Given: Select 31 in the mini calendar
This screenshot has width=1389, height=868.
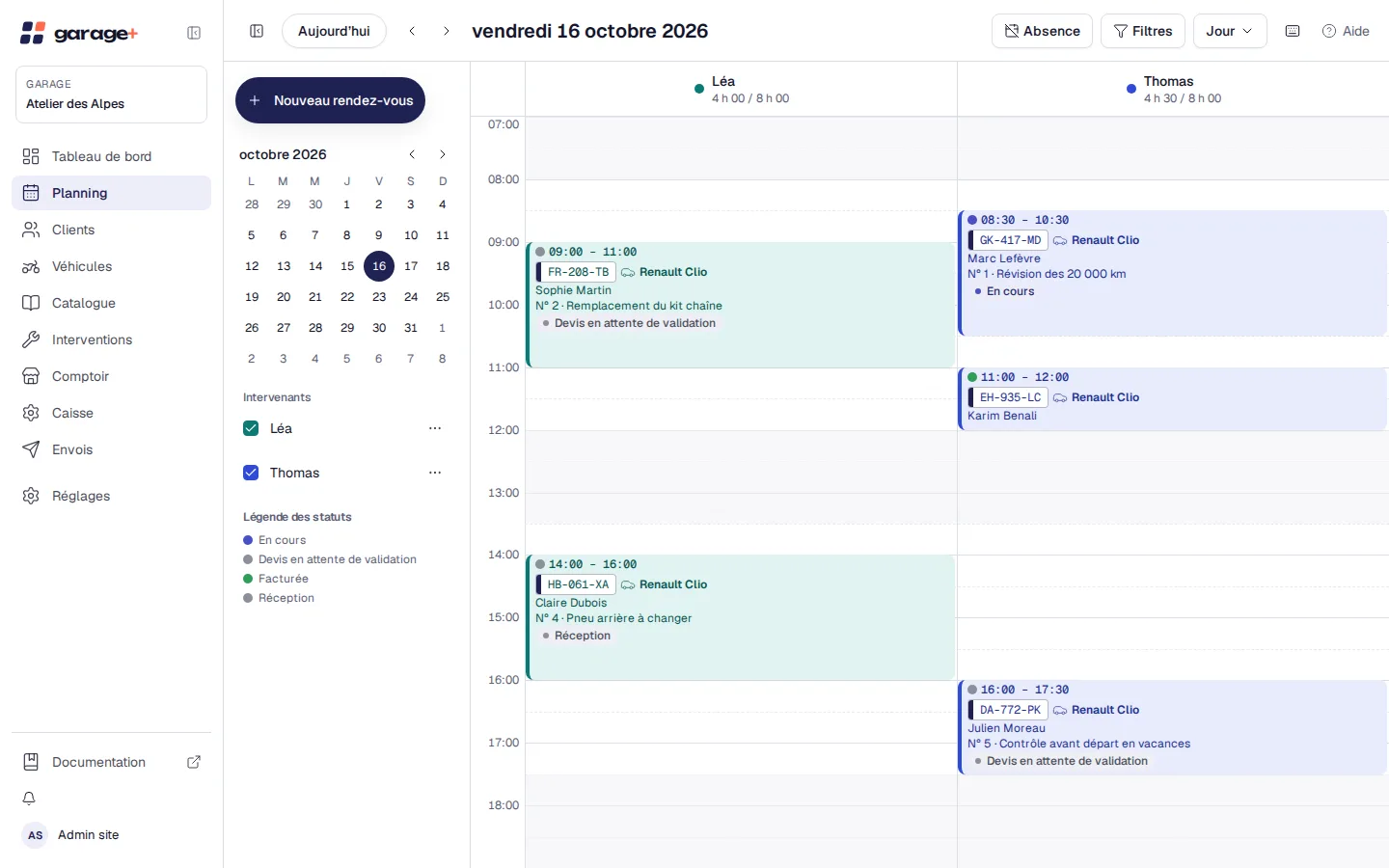Looking at the screenshot, I should click(x=411, y=328).
